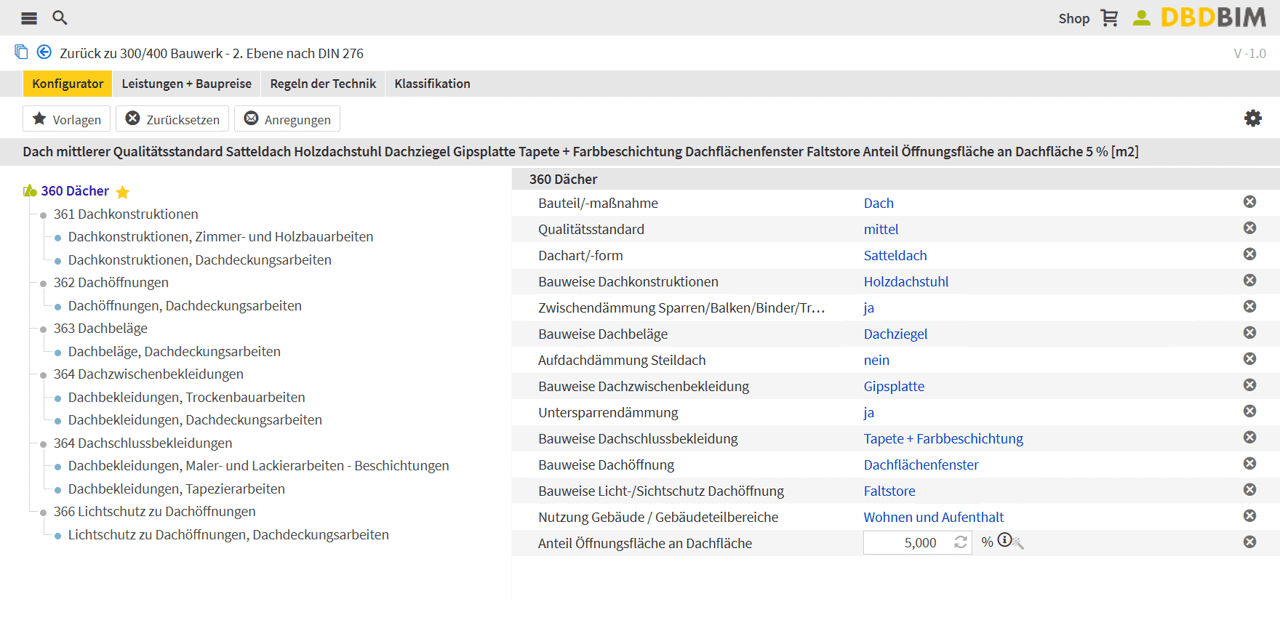Image resolution: width=1280 pixels, height=623 pixels.
Task: Remove the Bauteil/-maßnahme value
Action: (1250, 202)
